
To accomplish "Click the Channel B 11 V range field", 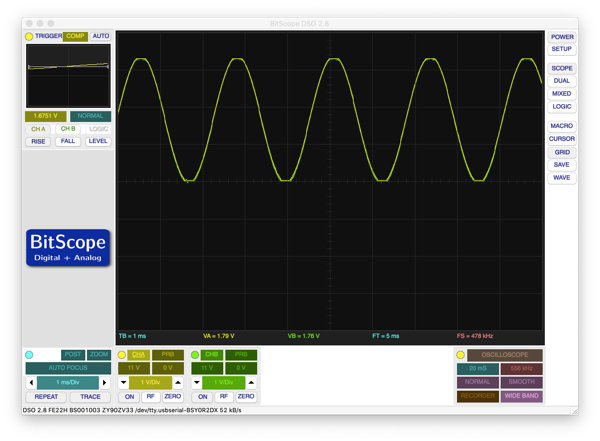I will (207, 368).
